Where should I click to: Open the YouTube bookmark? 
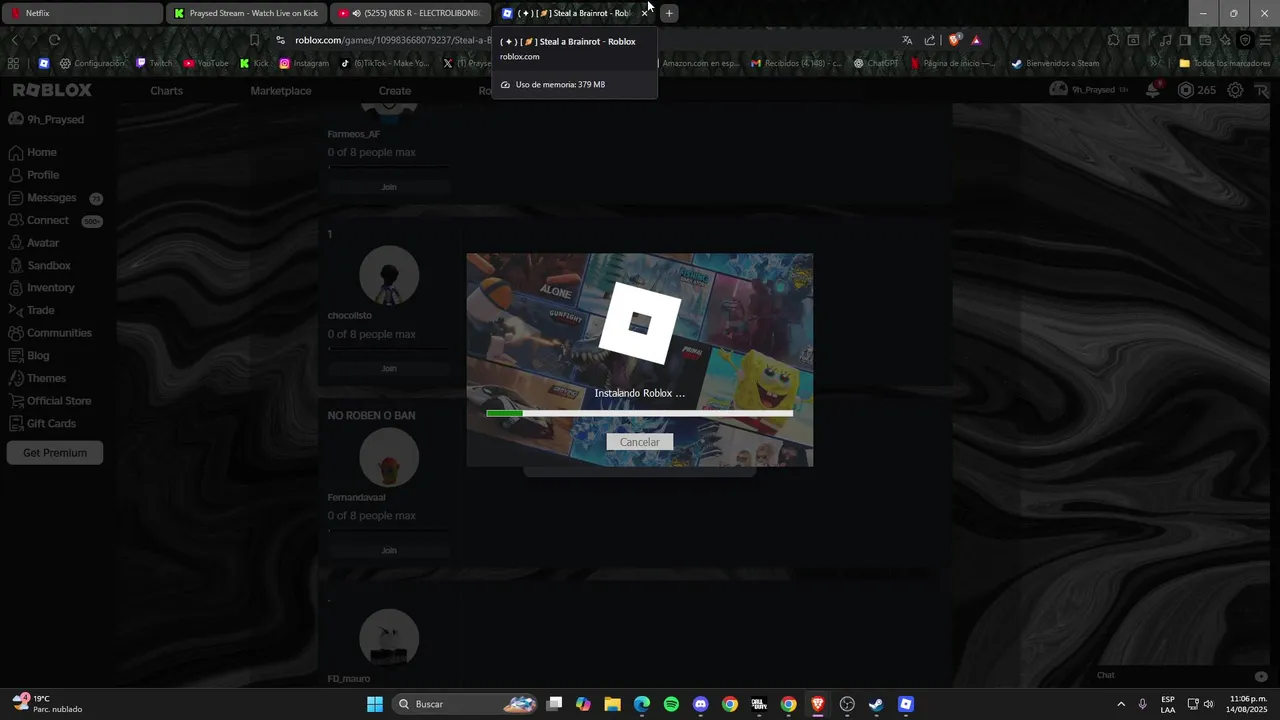click(206, 63)
